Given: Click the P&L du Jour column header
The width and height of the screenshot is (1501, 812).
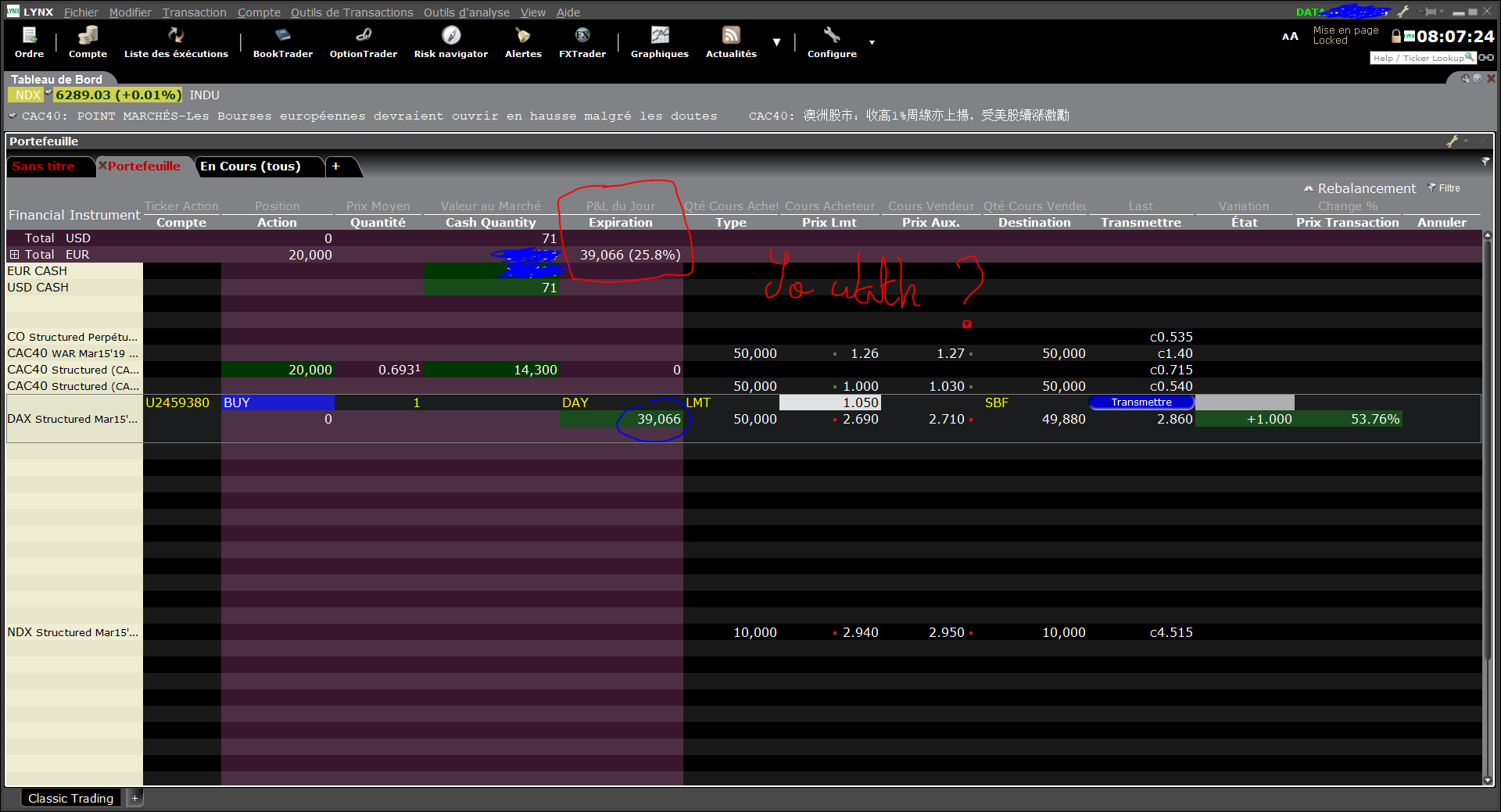Looking at the screenshot, I should (x=621, y=206).
